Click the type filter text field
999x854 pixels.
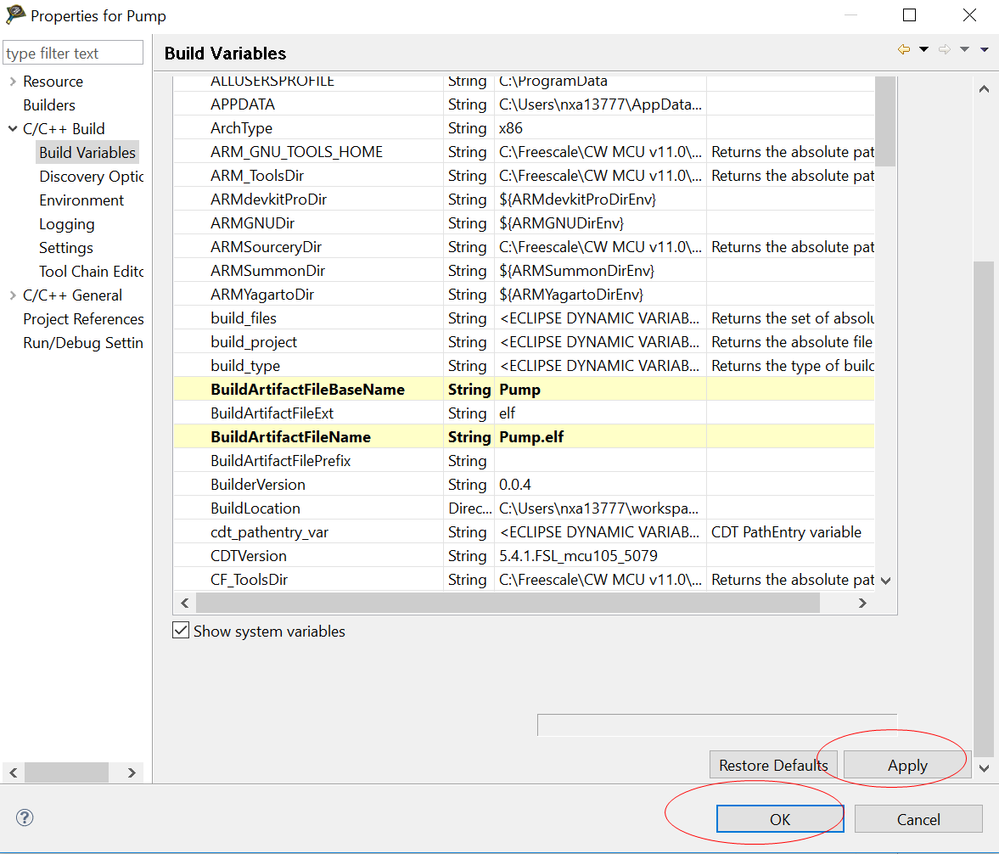tap(73, 53)
